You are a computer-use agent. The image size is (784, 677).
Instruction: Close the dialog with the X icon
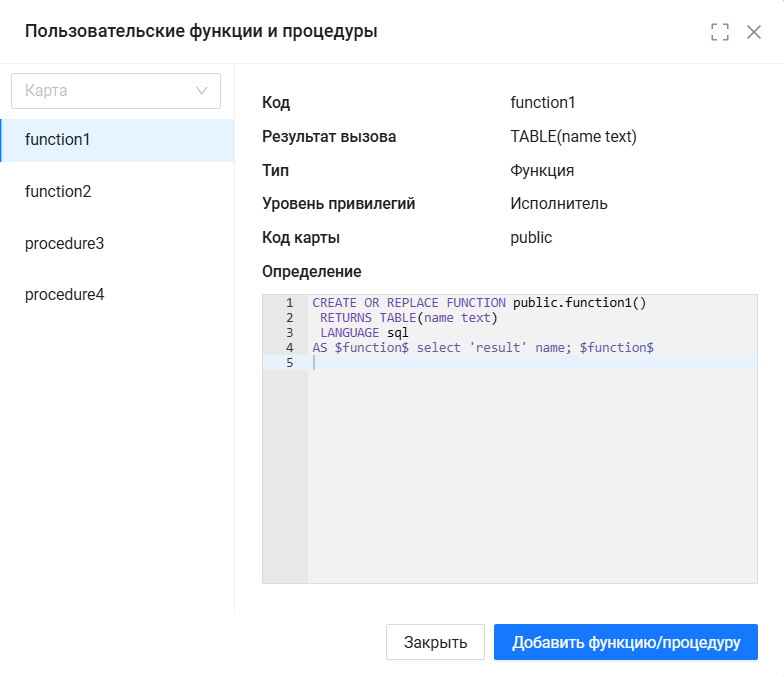754,32
